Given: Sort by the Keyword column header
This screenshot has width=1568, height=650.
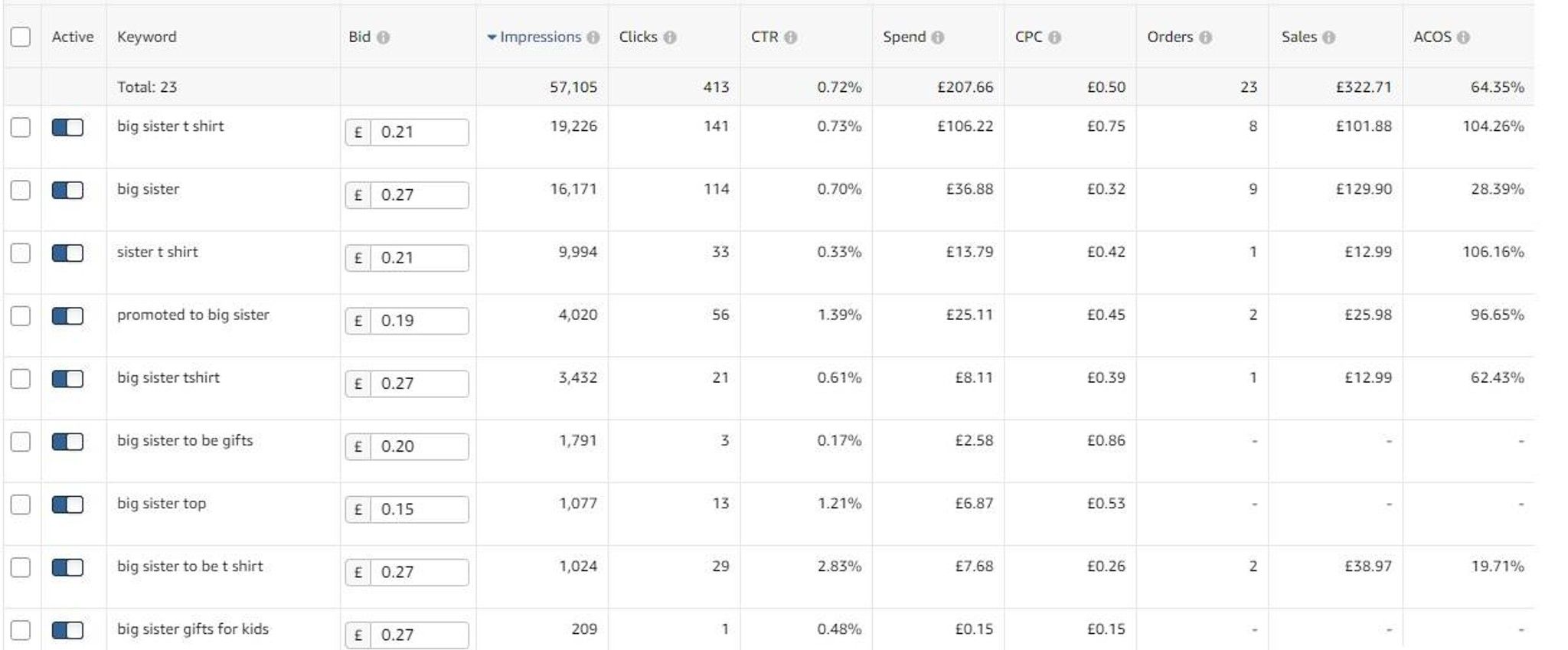Looking at the screenshot, I should 146,37.
